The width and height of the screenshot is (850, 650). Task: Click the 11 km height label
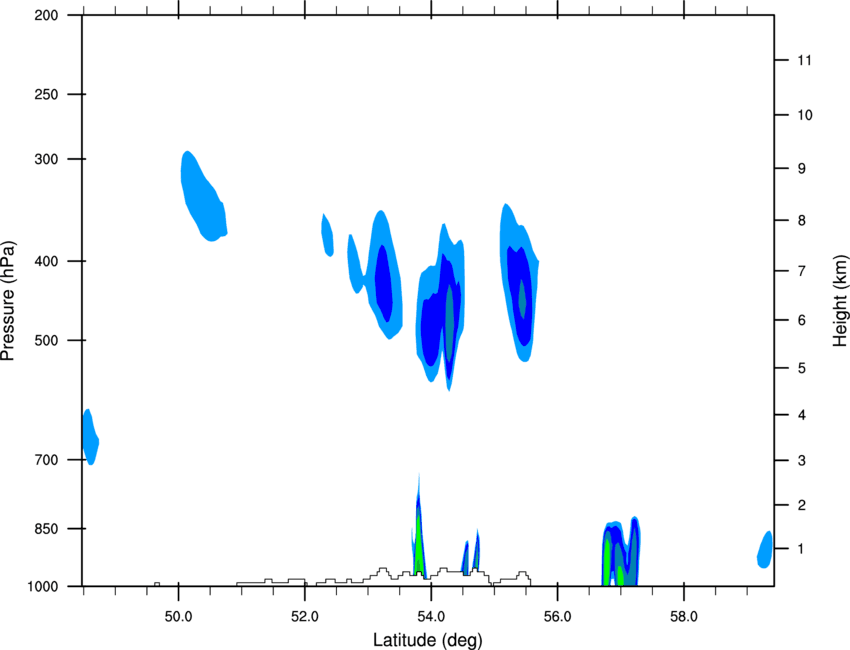click(804, 60)
